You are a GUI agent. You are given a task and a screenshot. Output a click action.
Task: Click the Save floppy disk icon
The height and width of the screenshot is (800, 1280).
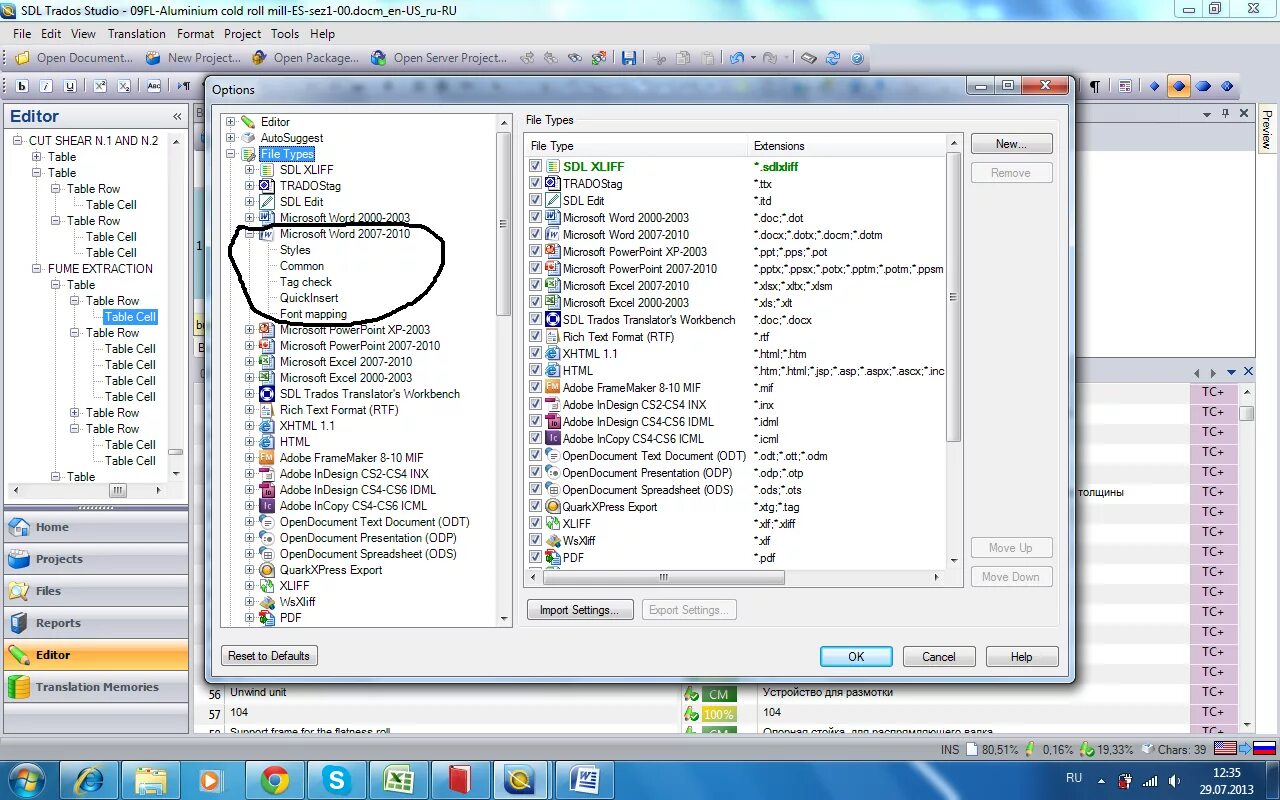[629, 58]
